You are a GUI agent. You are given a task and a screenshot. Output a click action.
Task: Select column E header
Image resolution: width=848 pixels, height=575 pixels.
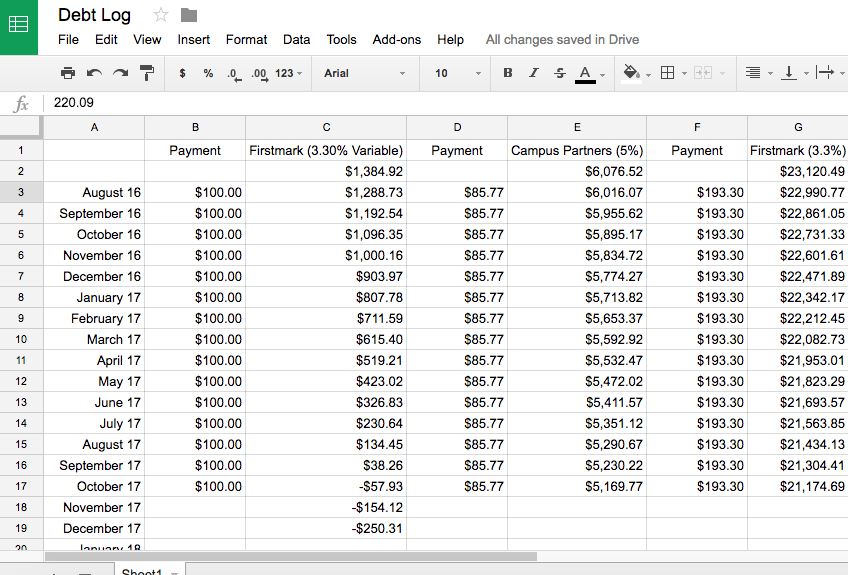pyautogui.click(x=577, y=128)
